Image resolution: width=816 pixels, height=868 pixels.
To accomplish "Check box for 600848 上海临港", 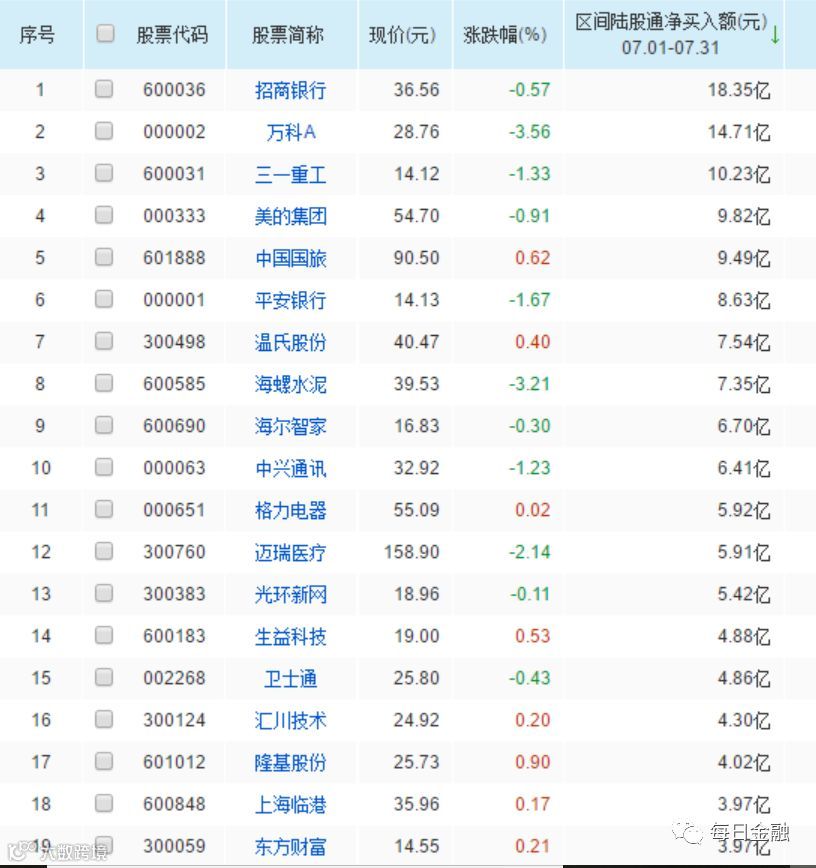I will (104, 804).
